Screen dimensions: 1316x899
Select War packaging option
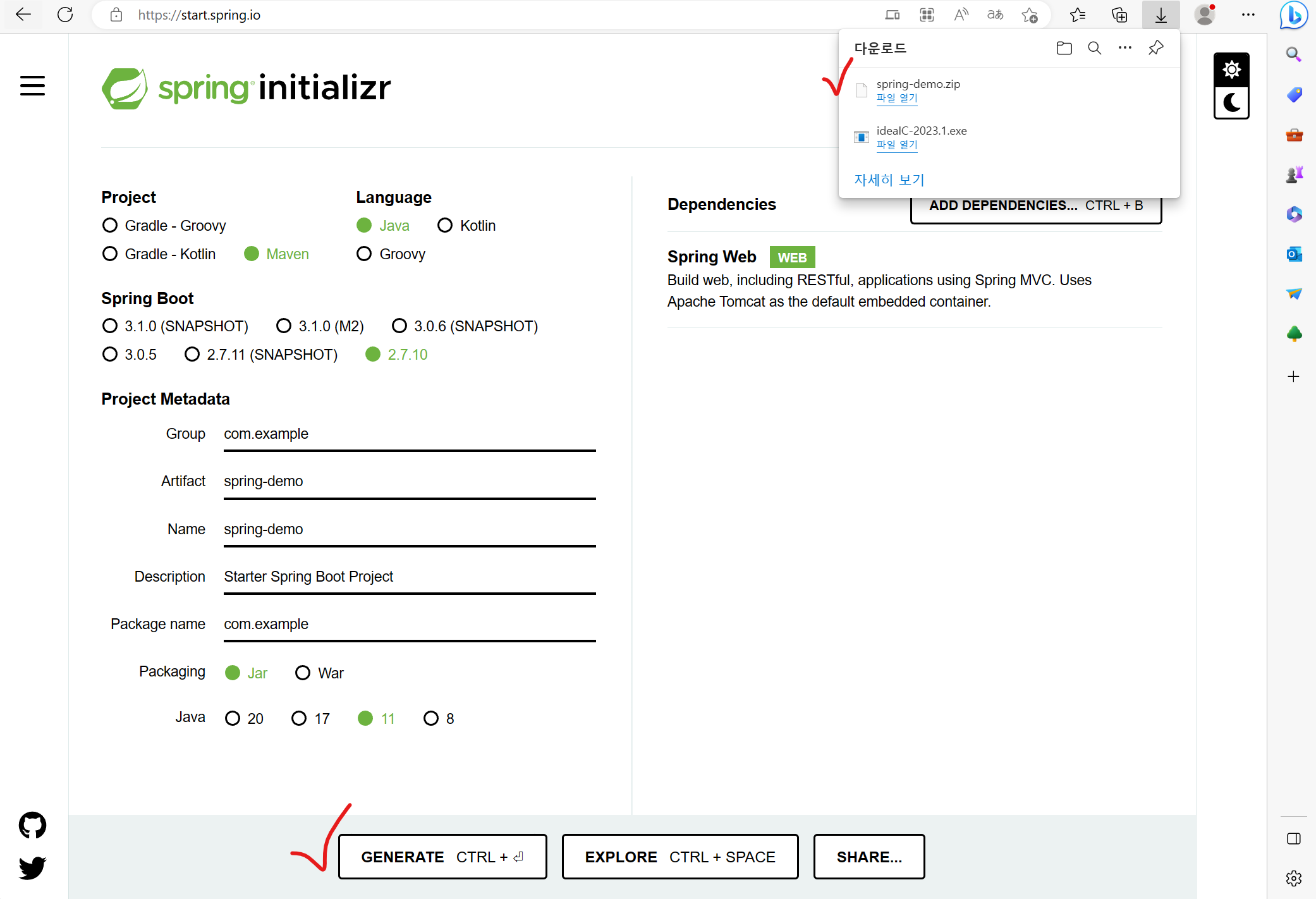[303, 673]
